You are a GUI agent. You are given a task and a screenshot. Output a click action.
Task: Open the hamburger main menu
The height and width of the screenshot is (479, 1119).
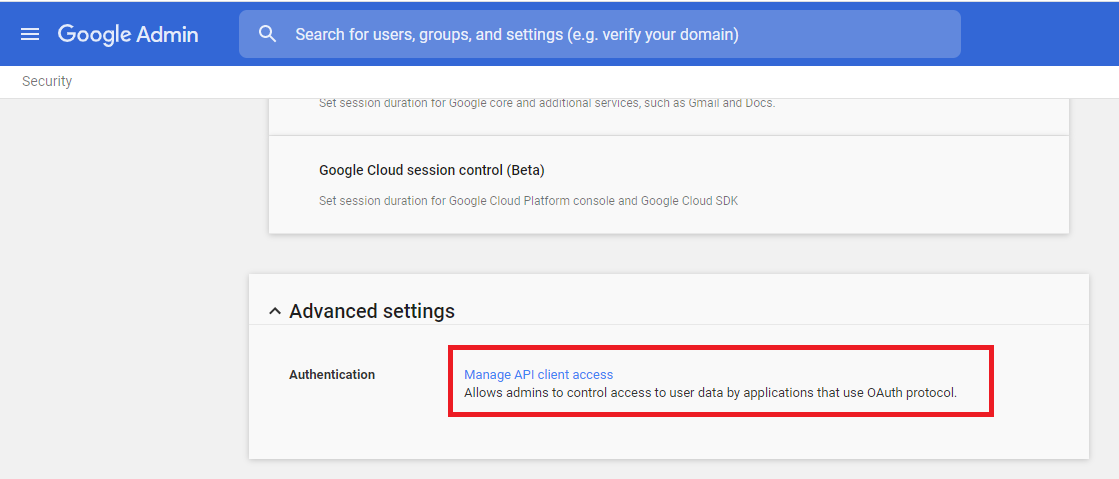click(30, 34)
